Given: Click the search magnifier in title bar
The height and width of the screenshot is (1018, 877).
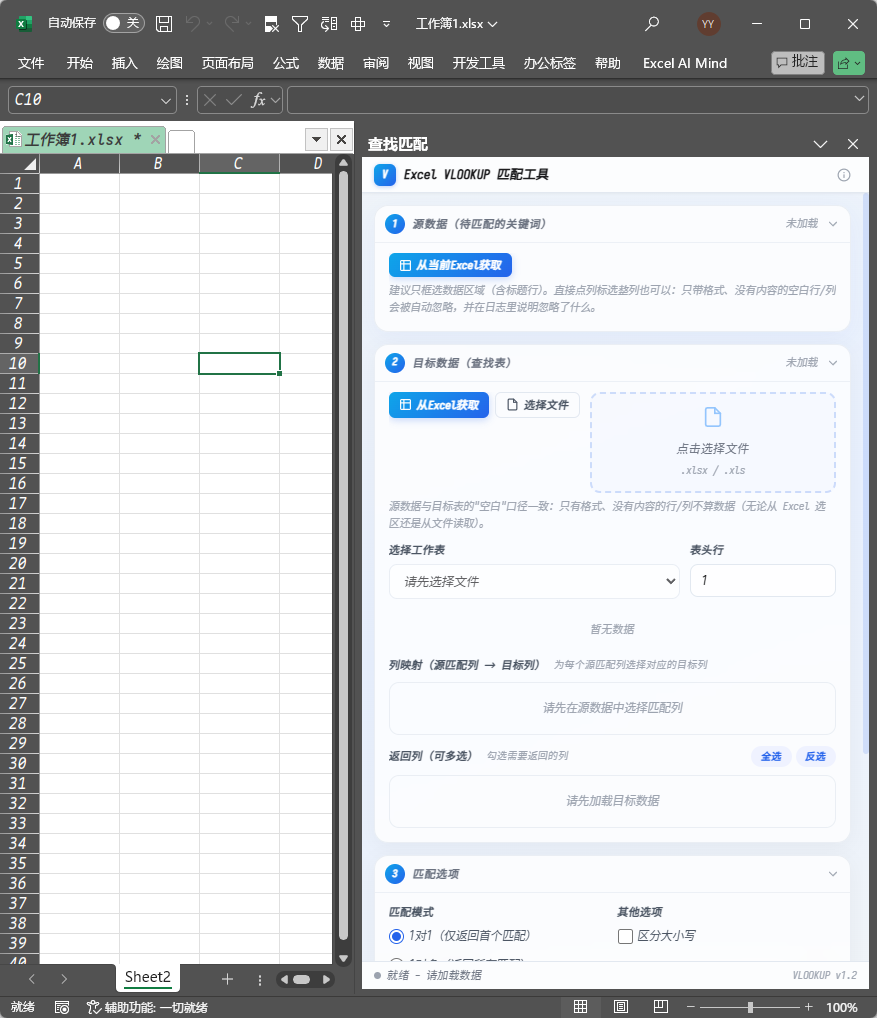Looking at the screenshot, I should click(652, 24).
